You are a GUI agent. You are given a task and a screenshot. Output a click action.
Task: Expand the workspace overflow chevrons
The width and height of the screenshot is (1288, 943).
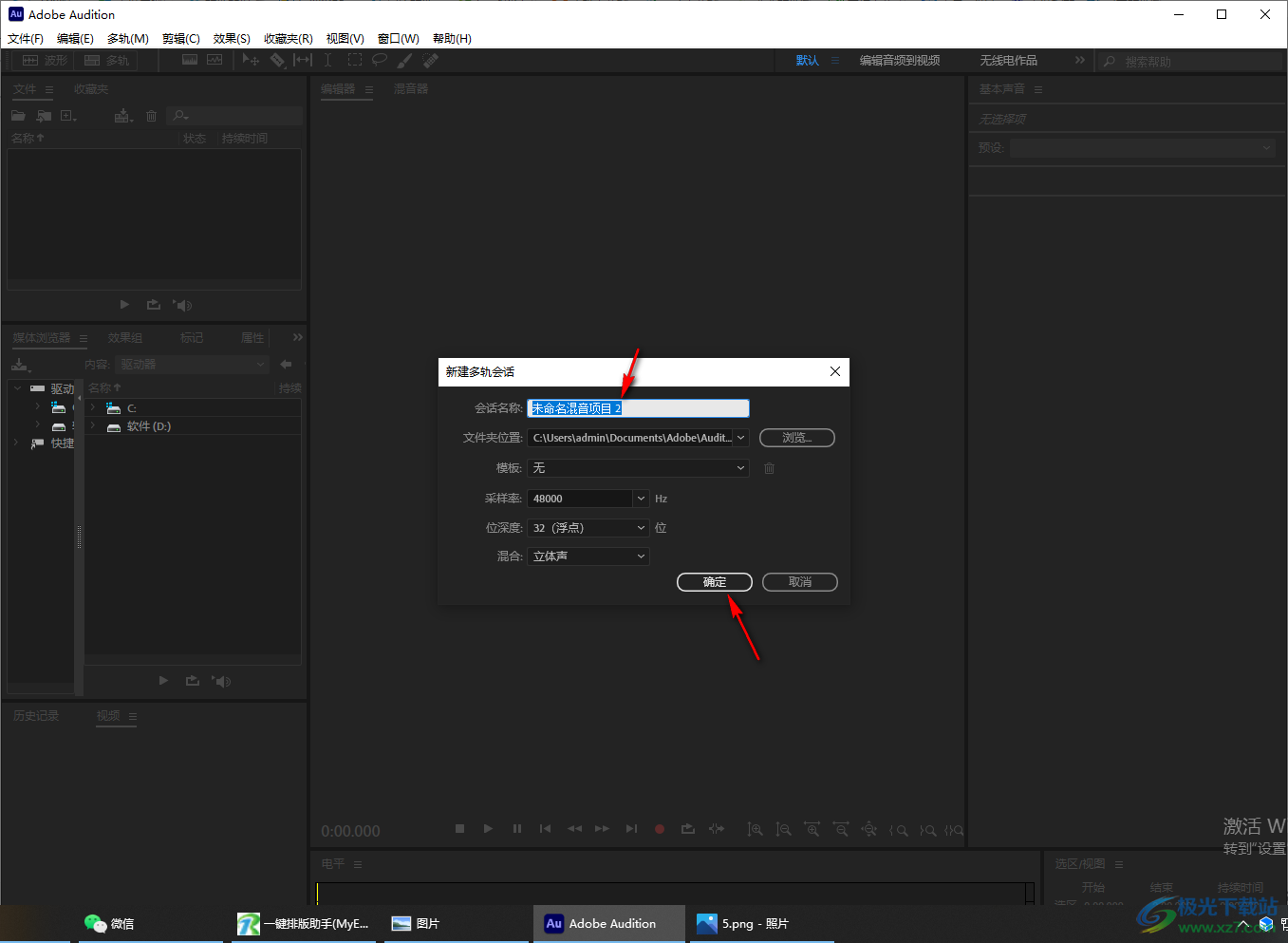point(1079,60)
